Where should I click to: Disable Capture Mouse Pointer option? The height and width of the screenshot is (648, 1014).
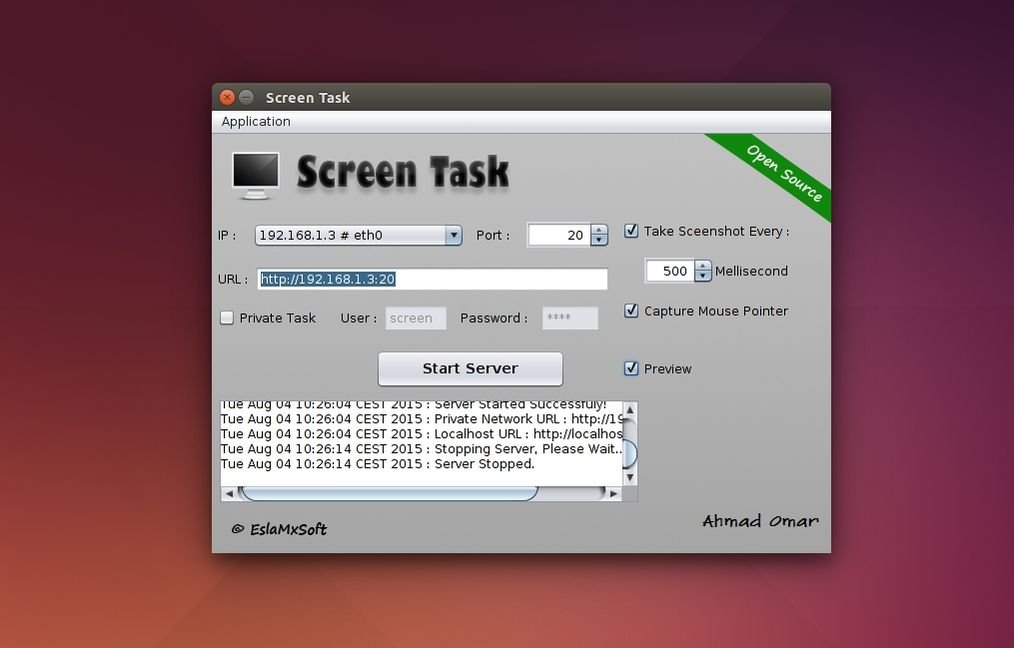(x=631, y=311)
